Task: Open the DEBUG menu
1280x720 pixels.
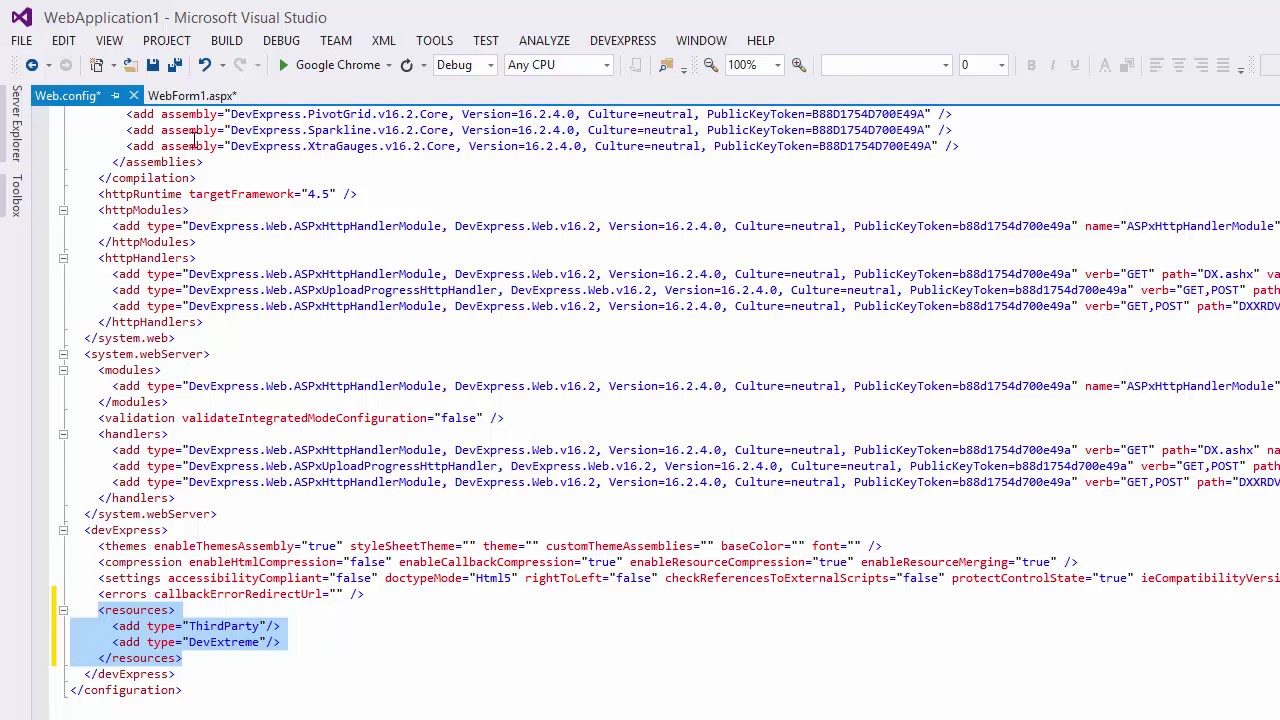Action: click(x=281, y=41)
